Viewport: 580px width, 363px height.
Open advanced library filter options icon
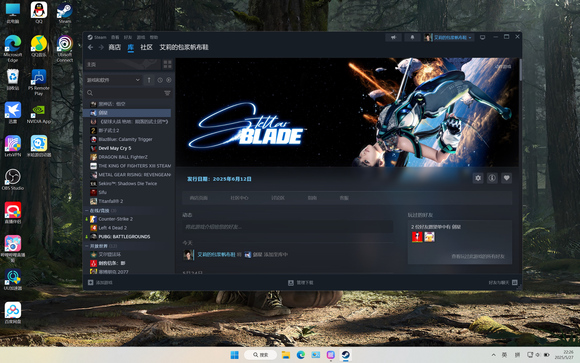click(x=168, y=93)
